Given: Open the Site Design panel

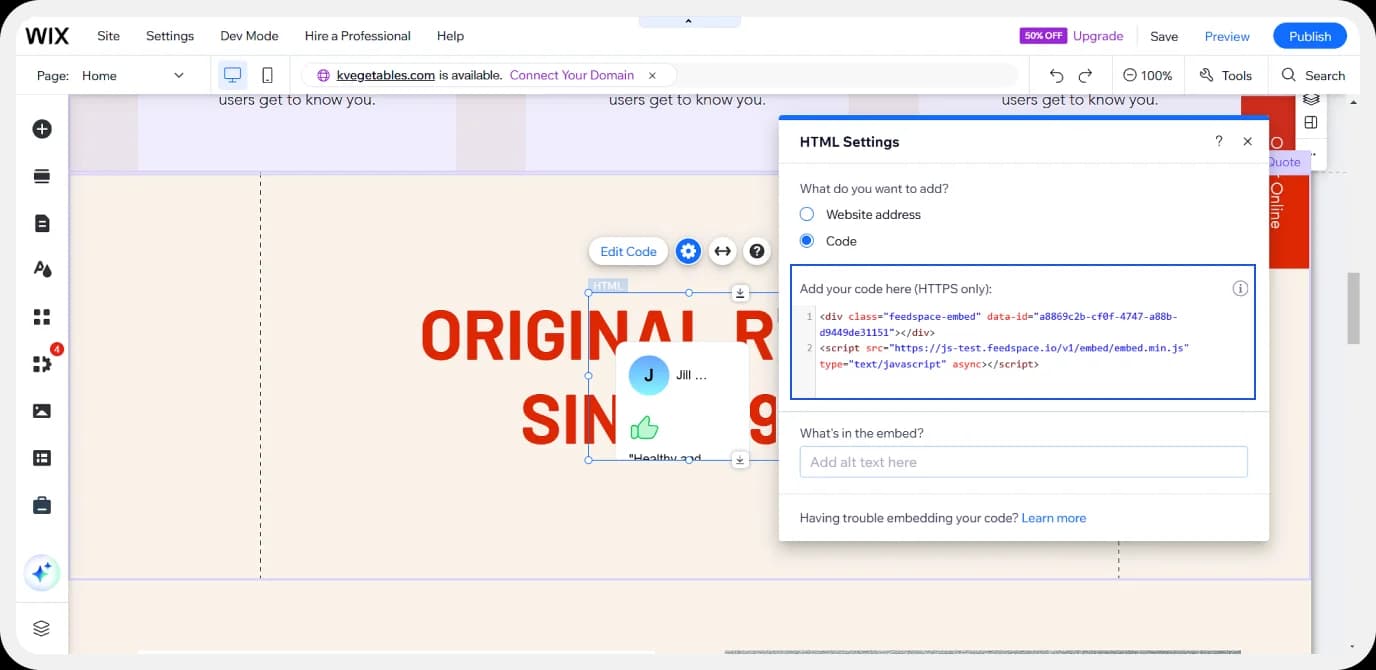Looking at the screenshot, I should [x=41, y=268].
